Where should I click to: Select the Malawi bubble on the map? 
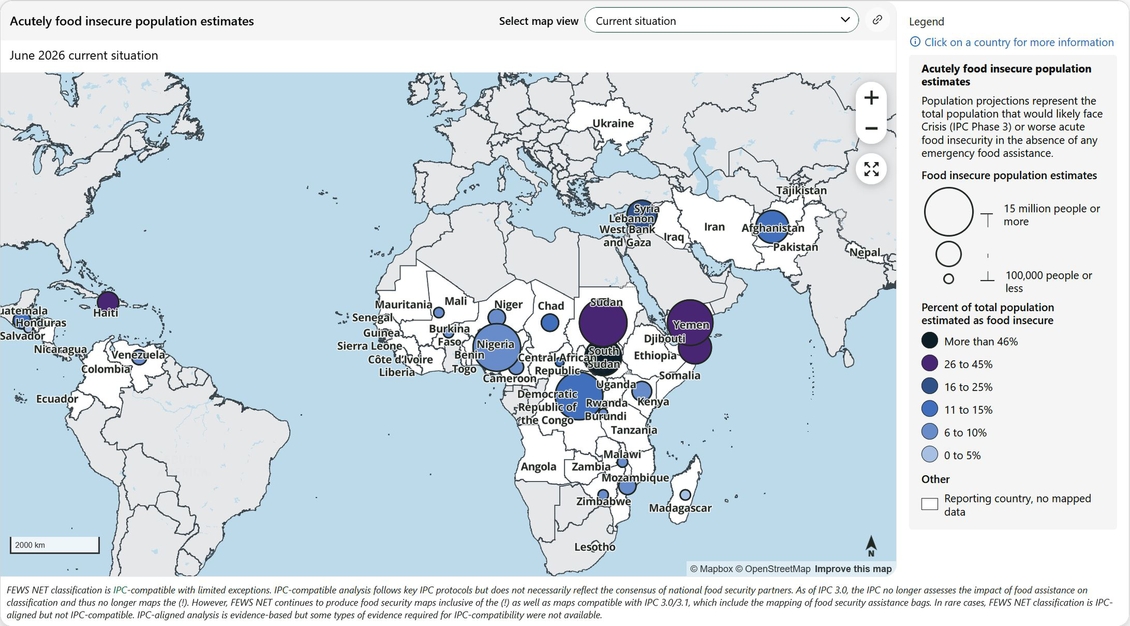coord(622,462)
